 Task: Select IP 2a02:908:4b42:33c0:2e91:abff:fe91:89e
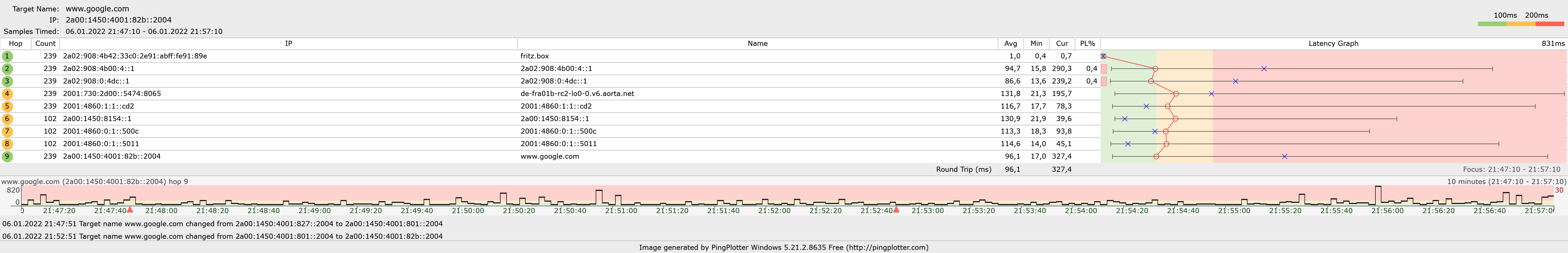[135, 56]
